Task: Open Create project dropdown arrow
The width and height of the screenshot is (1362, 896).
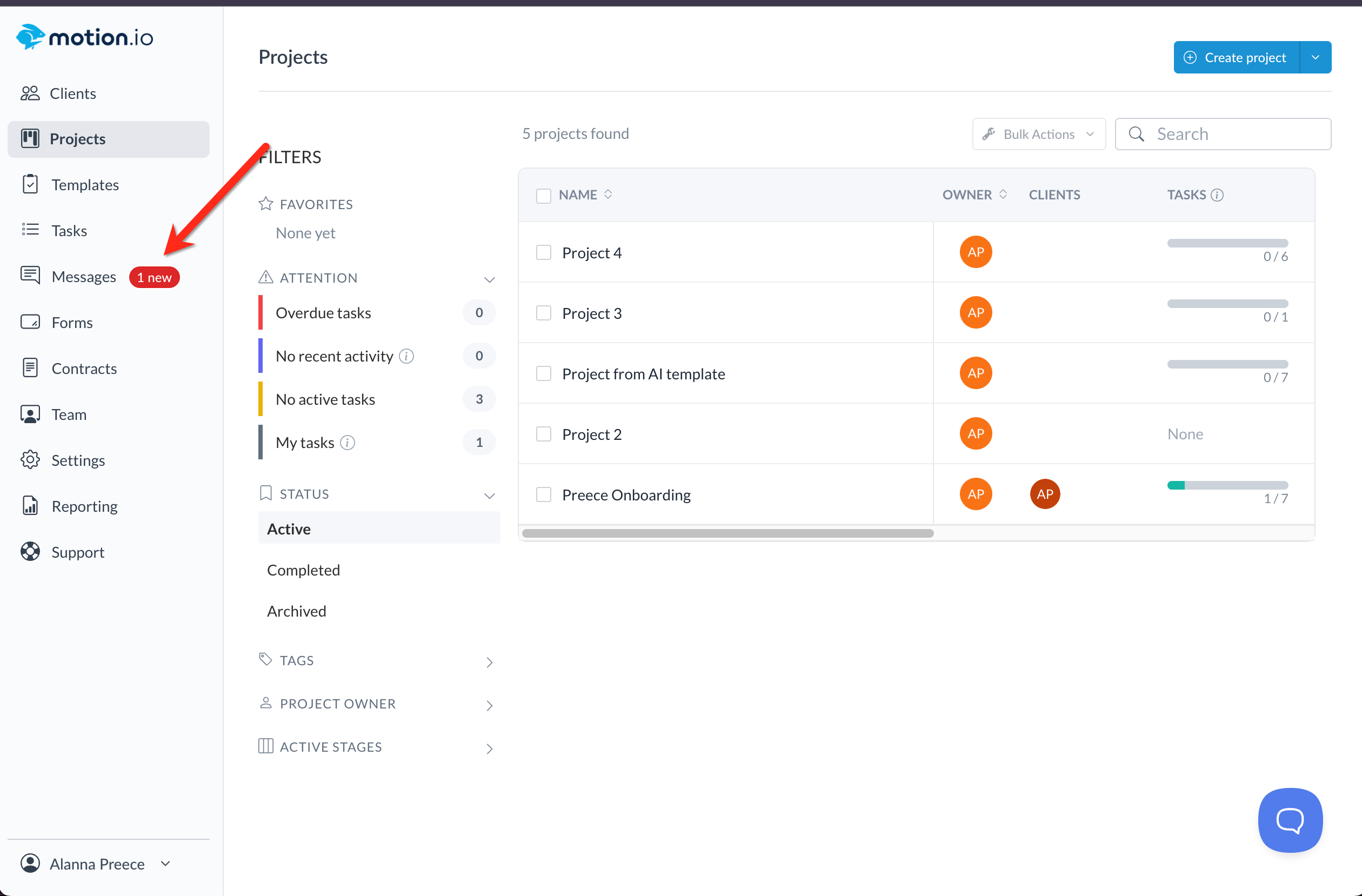Action: (x=1315, y=57)
